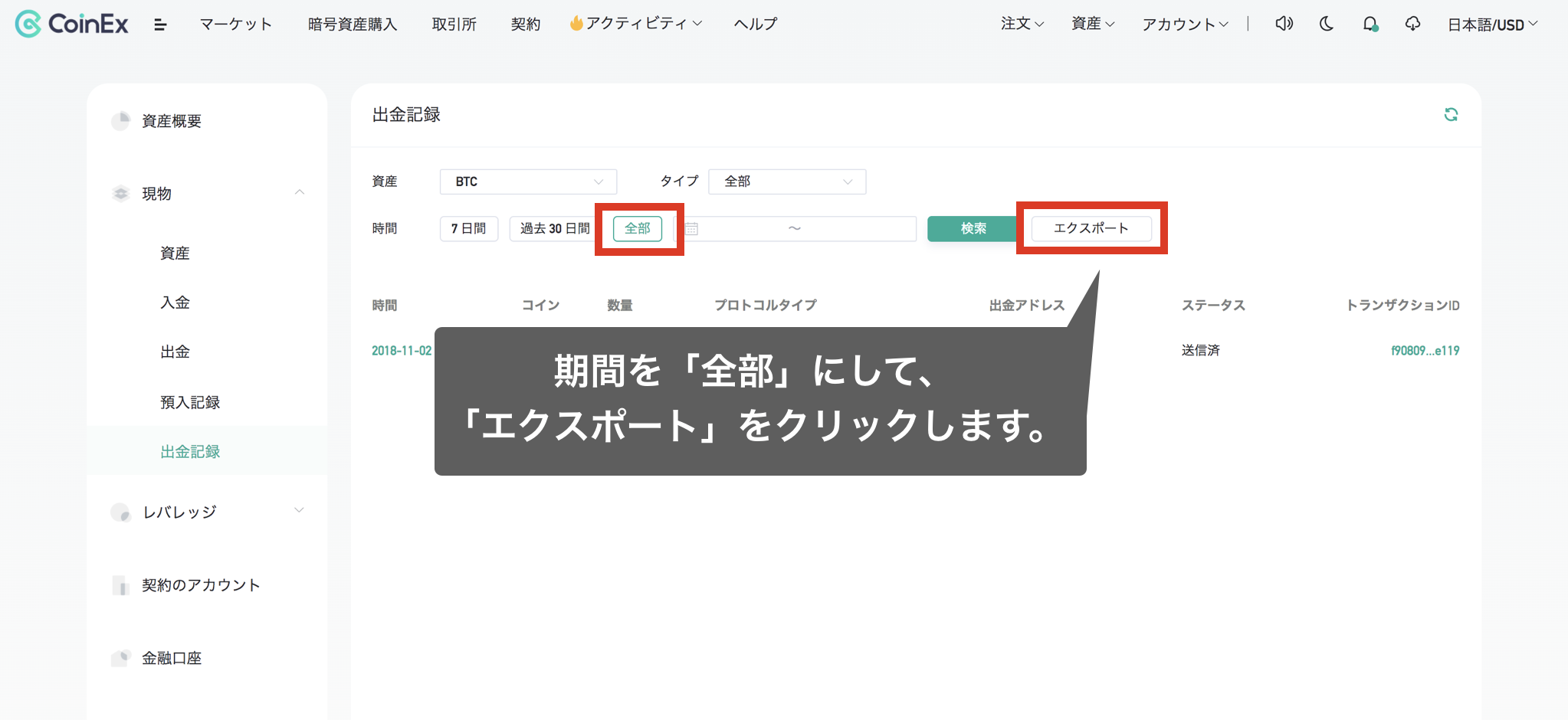The width and height of the screenshot is (1568, 720).
Task: Expand the アカウント dropdown
Action: click(1186, 24)
